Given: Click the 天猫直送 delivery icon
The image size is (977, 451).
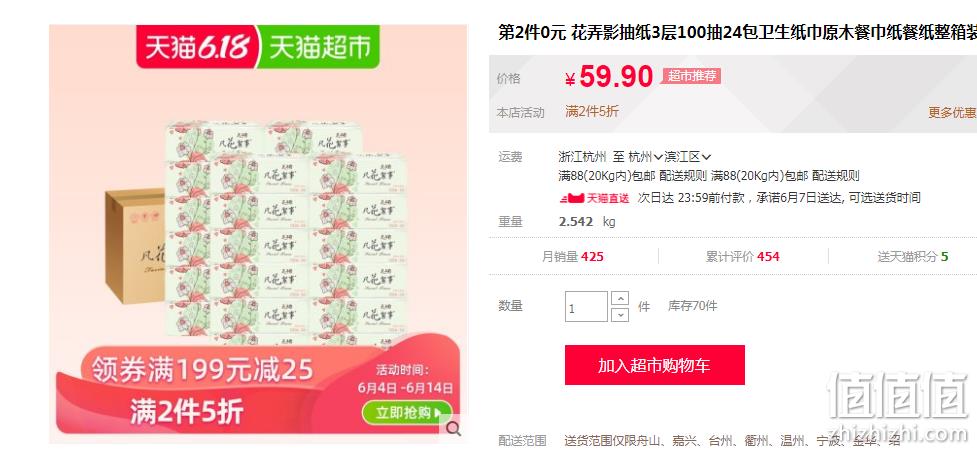Looking at the screenshot, I should 594,198.
